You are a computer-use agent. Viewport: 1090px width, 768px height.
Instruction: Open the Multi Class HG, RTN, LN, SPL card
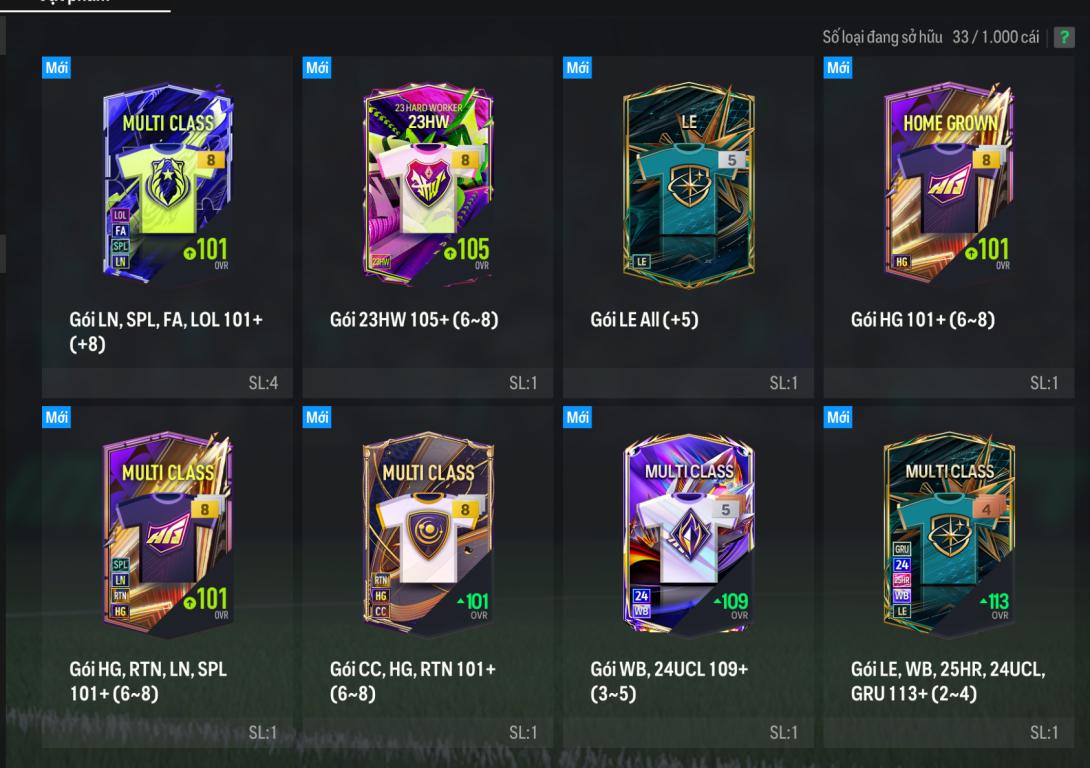pyautogui.click(x=168, y=532)
